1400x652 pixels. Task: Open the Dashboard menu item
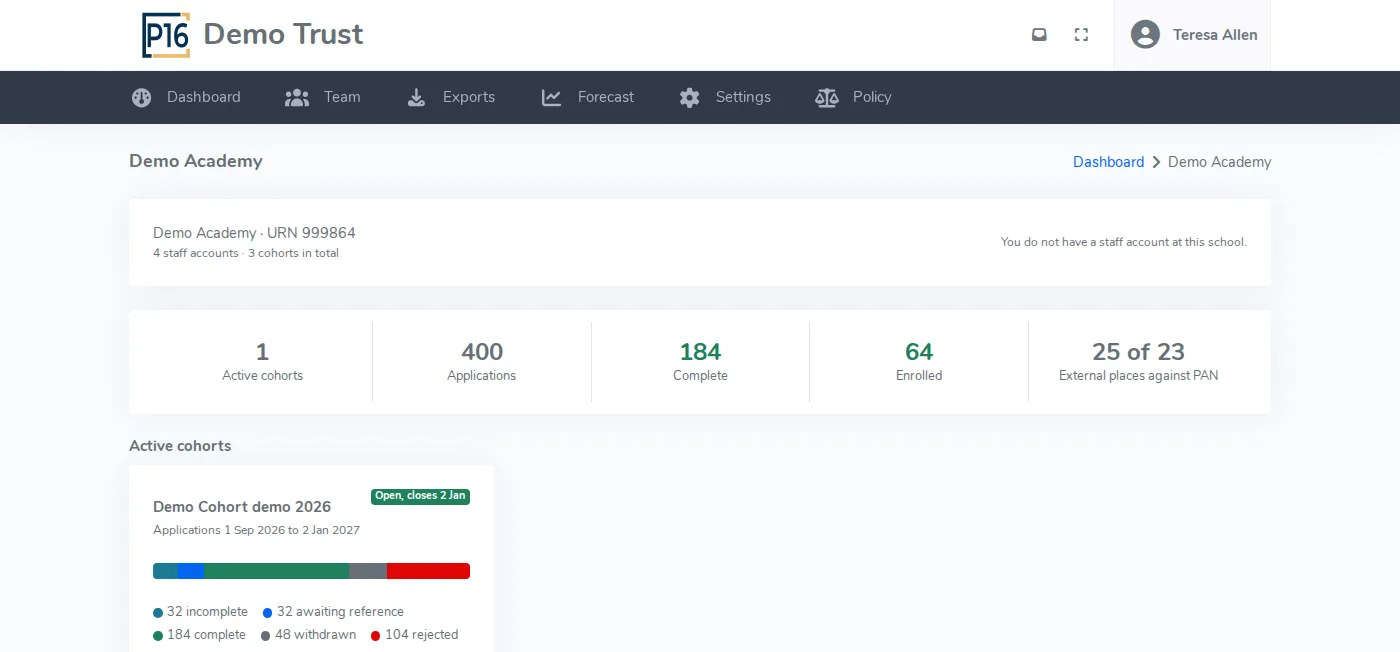click(204, 97)
